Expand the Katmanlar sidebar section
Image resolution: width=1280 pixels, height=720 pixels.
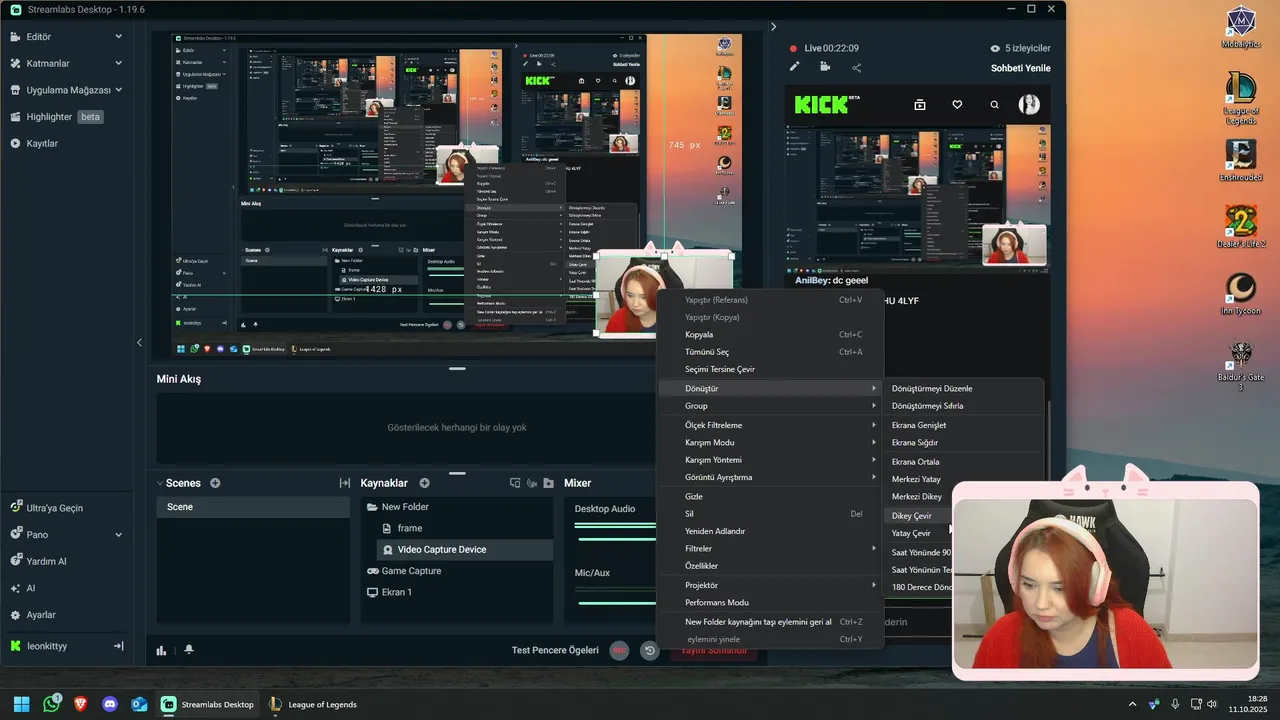pyautogui.click(x=118, y=63)
